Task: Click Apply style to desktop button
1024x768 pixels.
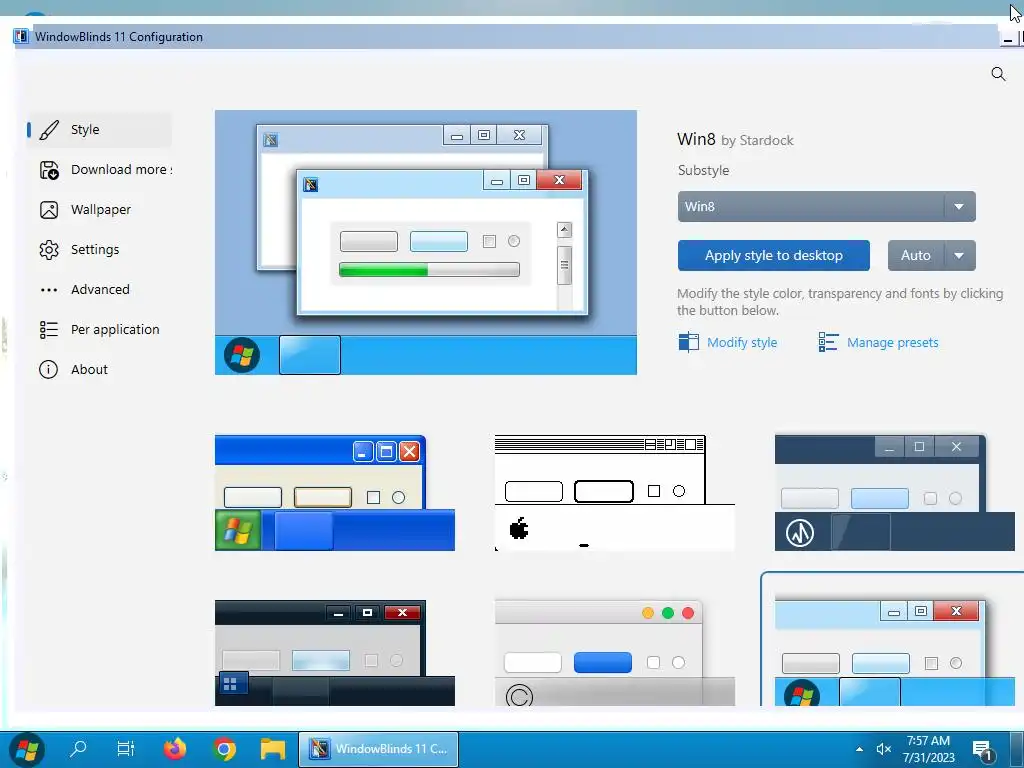Action: tap(773, 255)
